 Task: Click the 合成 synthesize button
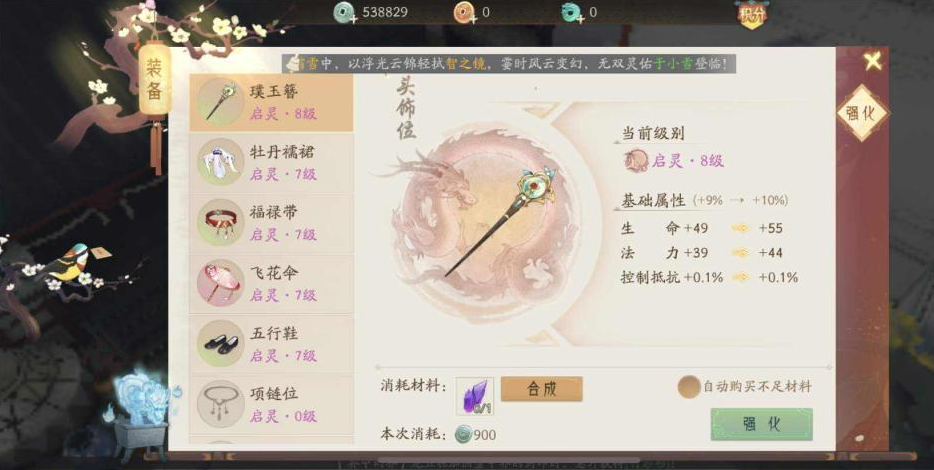click(541, 389)
